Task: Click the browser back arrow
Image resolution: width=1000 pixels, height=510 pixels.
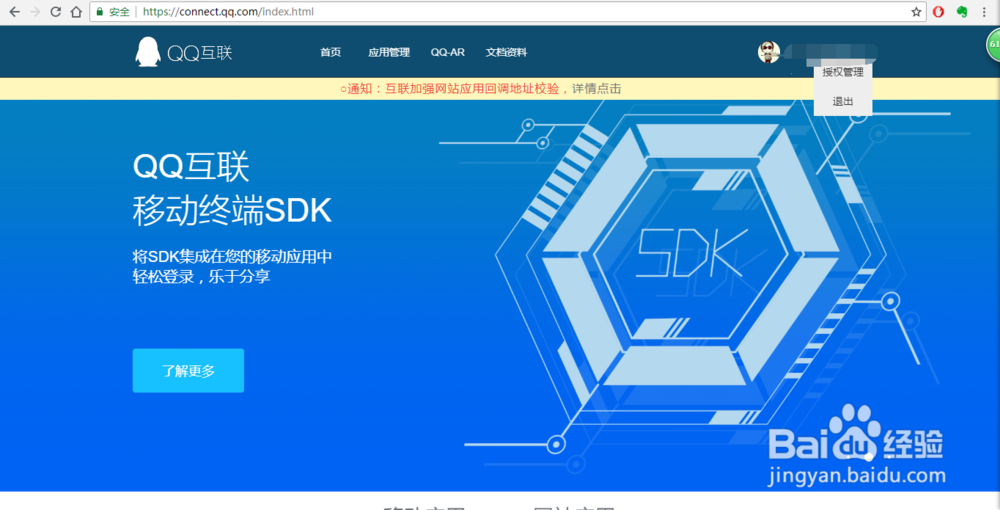Action: coord(14,11)
